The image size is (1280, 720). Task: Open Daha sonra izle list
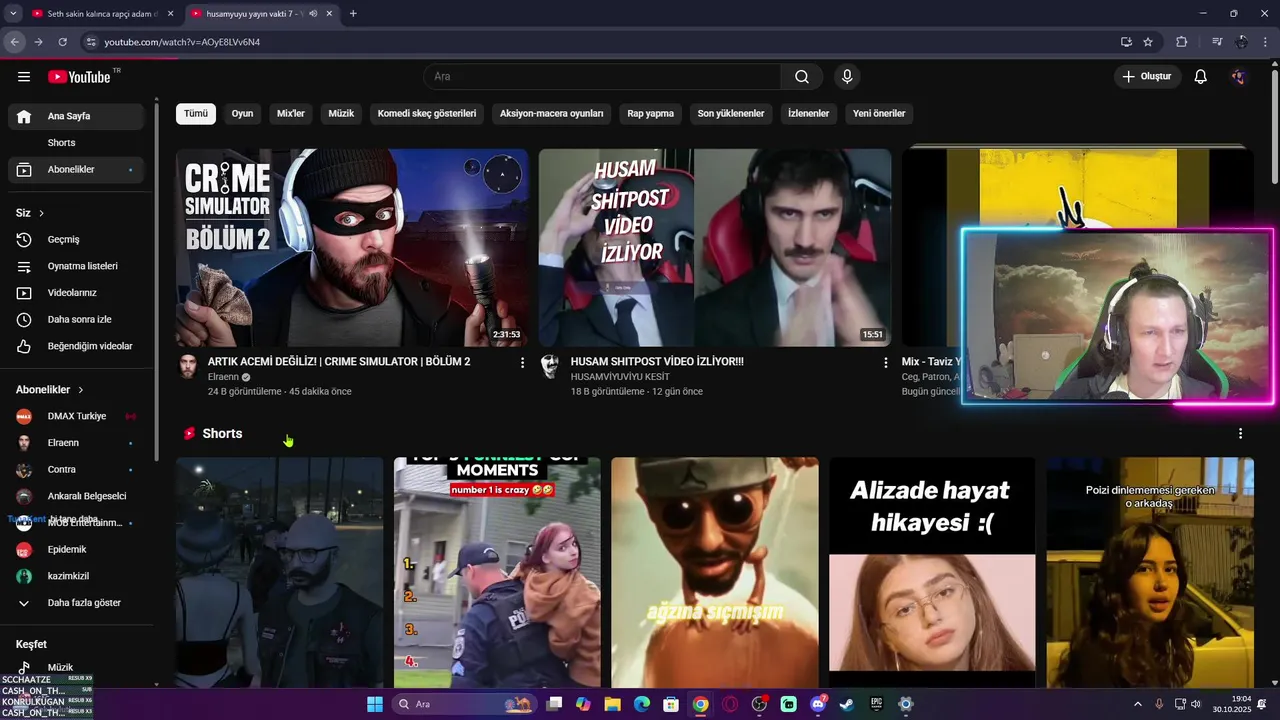[76, 320]
